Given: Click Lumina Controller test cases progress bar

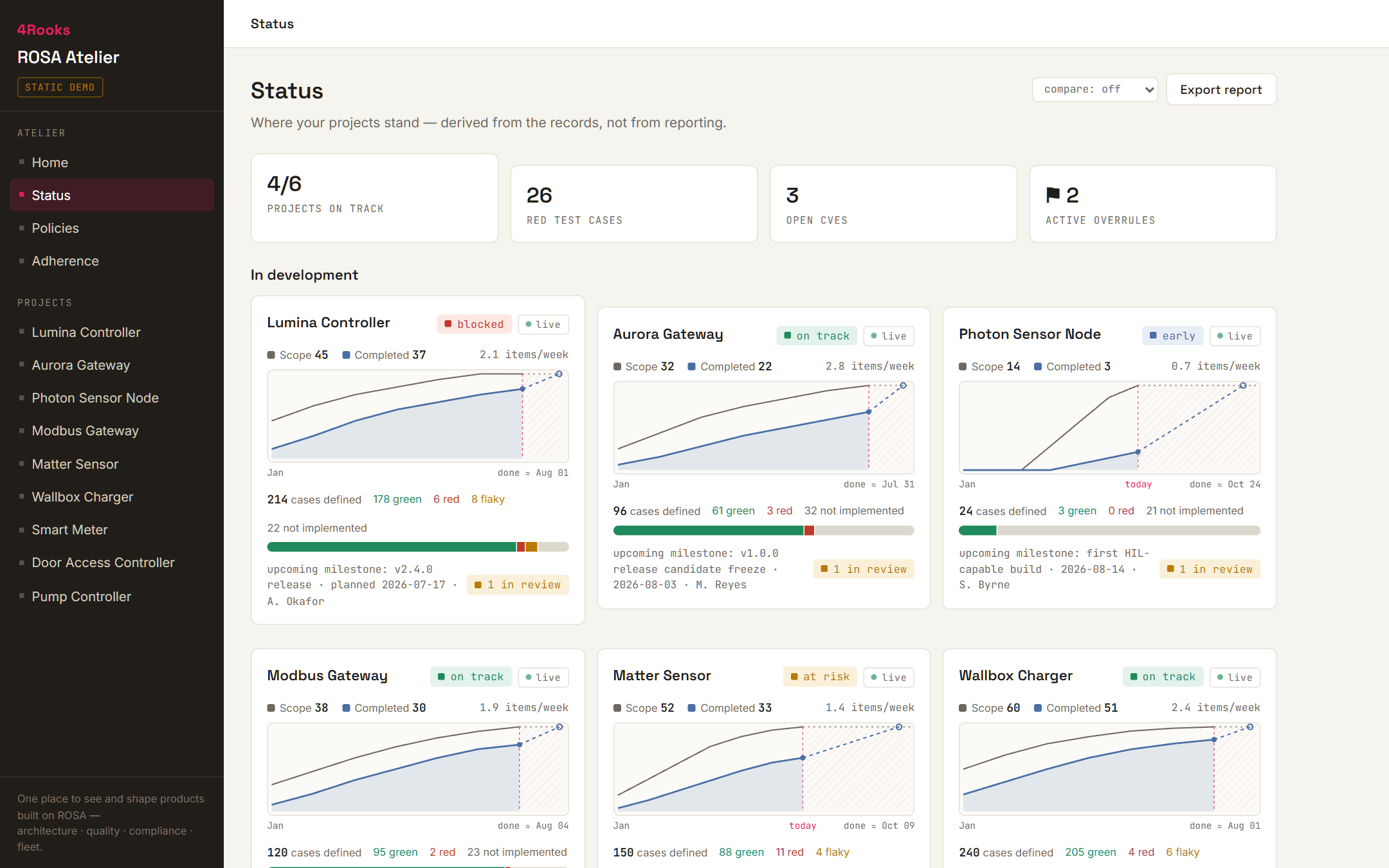Looking at the screenshot, I should click(x=418, y=547).
